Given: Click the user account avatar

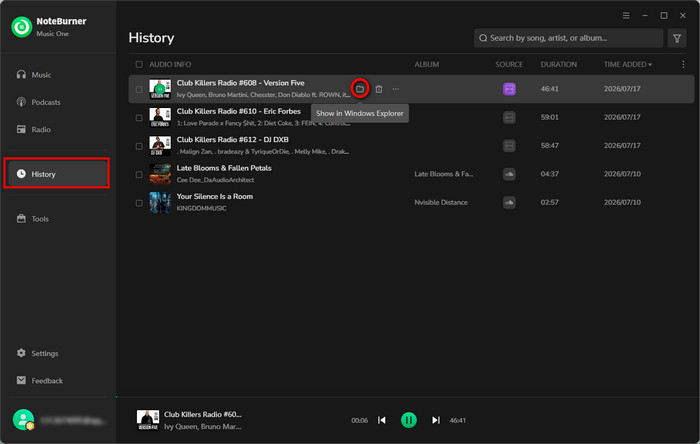Looking at the screenshot, I should point(23,419).
